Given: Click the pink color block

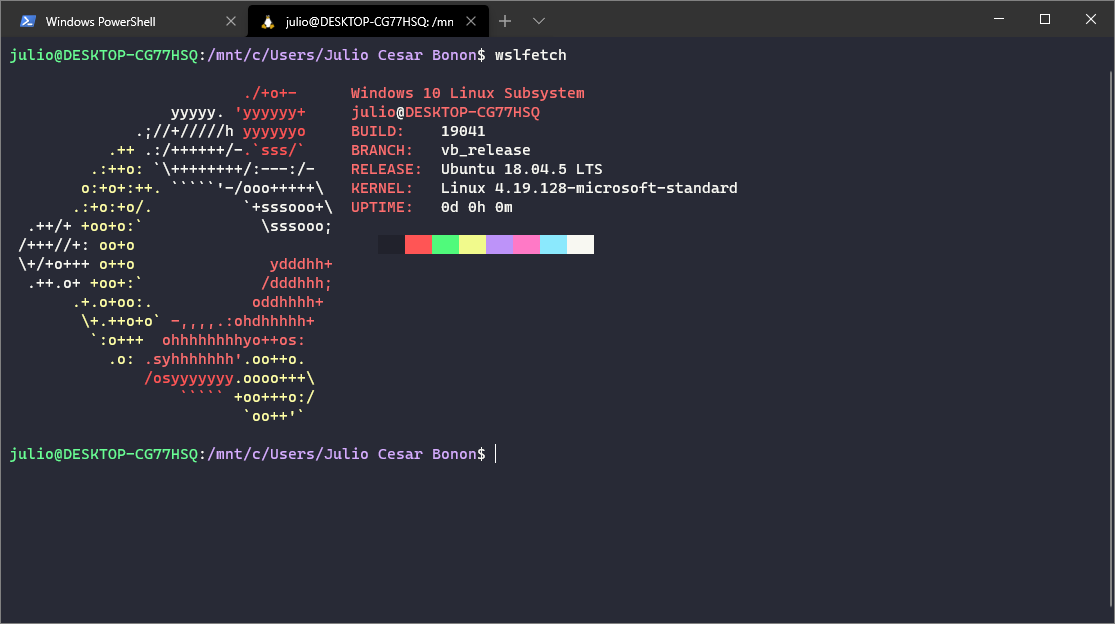Looking at the screenshot, I should (527, 244).
